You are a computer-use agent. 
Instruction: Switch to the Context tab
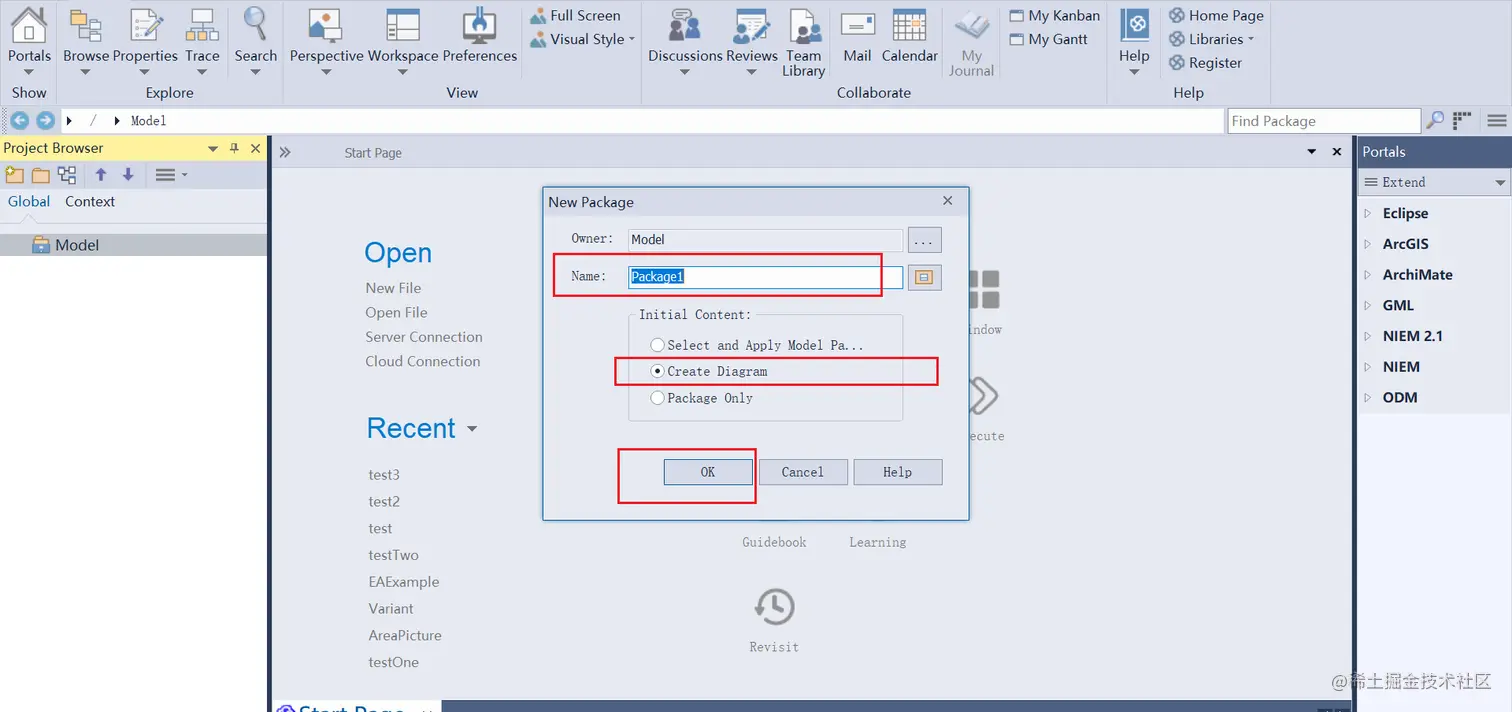pyautogui.click(x=90, y=201)
